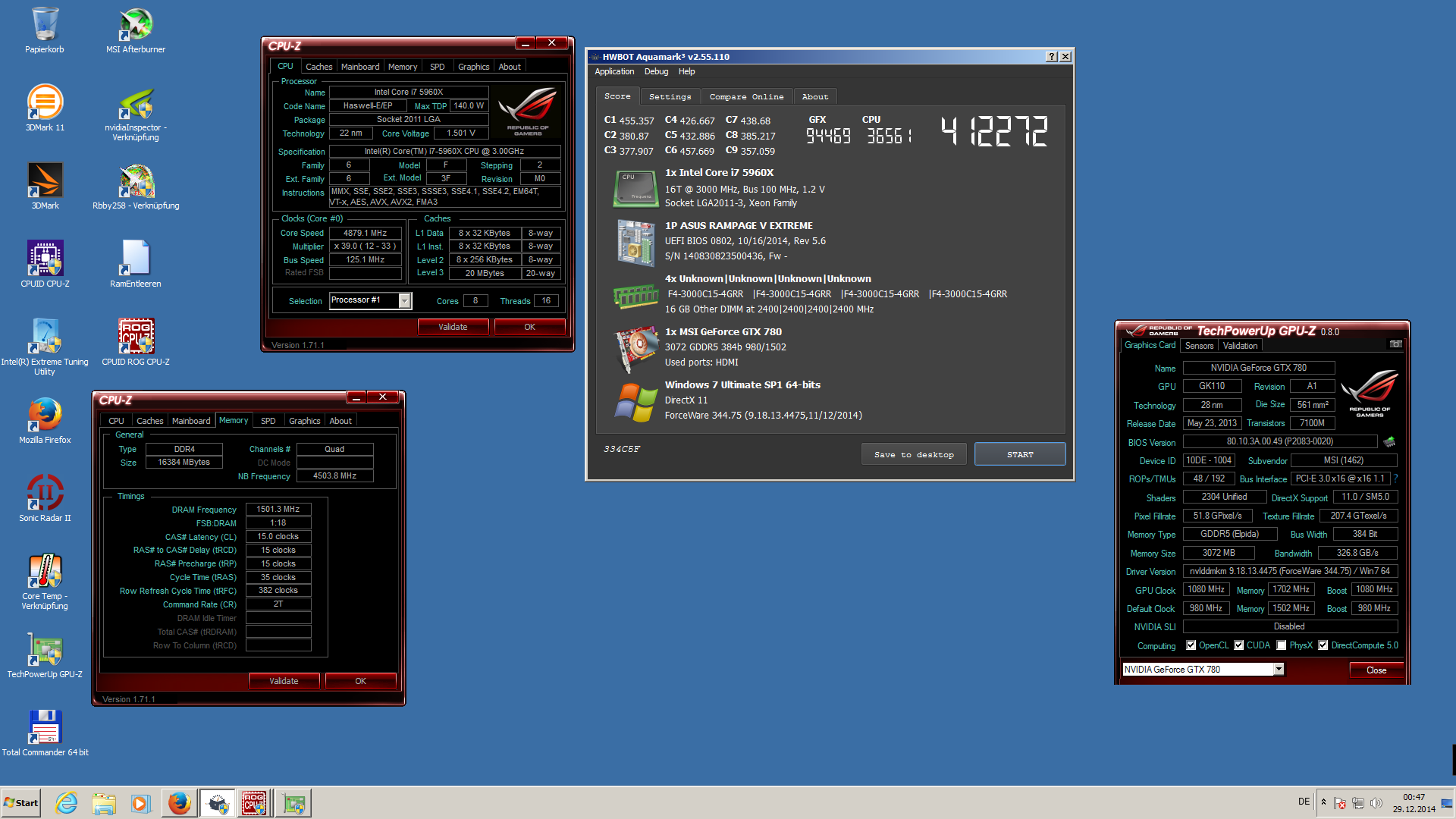Open the NVIDIA GeForce GTX 780 dropdown
Viewport: 1456px width, 819px height.
[1279, 669]
